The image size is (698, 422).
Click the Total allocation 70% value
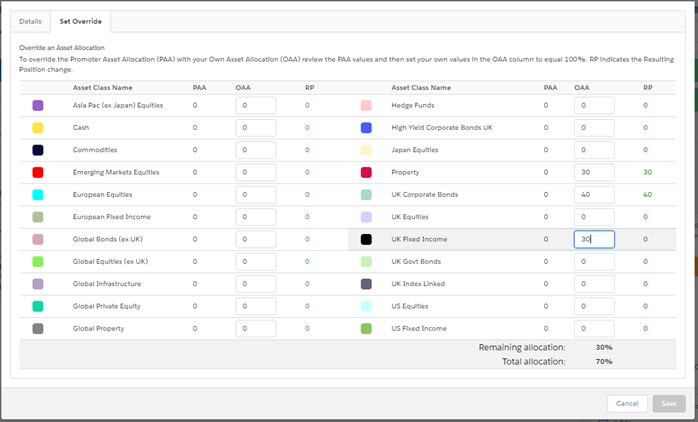click(x=604, y=361)
